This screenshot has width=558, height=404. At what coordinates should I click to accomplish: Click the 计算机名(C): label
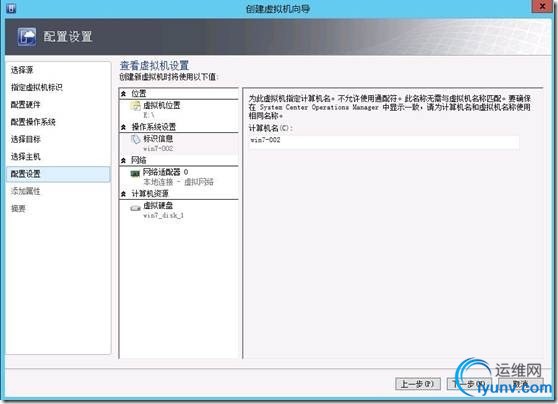click(x=270, y=128)
